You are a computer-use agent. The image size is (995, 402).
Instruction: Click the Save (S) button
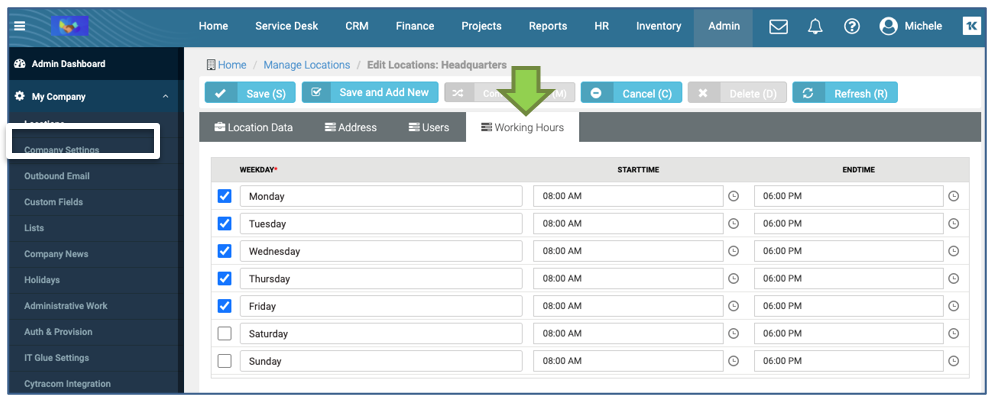click(250, 93)
